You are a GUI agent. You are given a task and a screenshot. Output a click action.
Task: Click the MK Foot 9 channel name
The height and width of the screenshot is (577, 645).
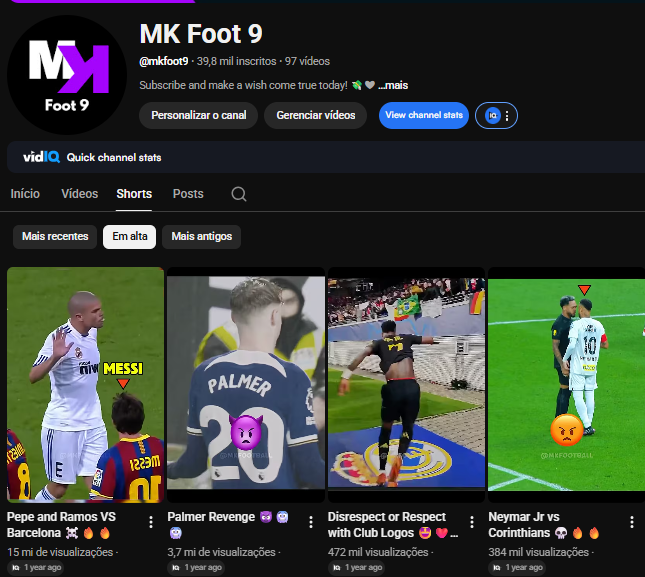pos(201,33)
